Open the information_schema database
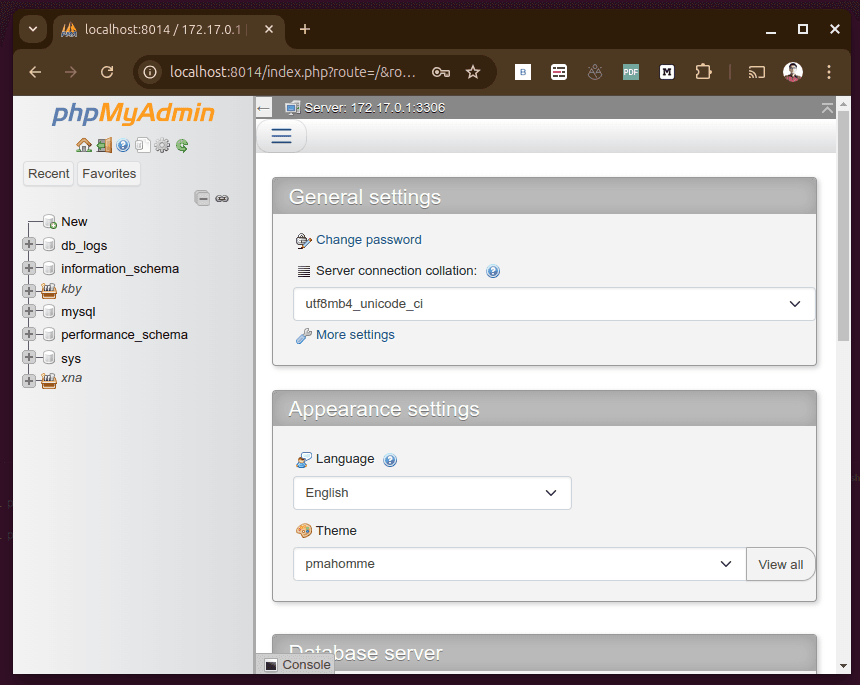Image resolution: width=860 pixels, height=685 pixels. tap(120, 269)
